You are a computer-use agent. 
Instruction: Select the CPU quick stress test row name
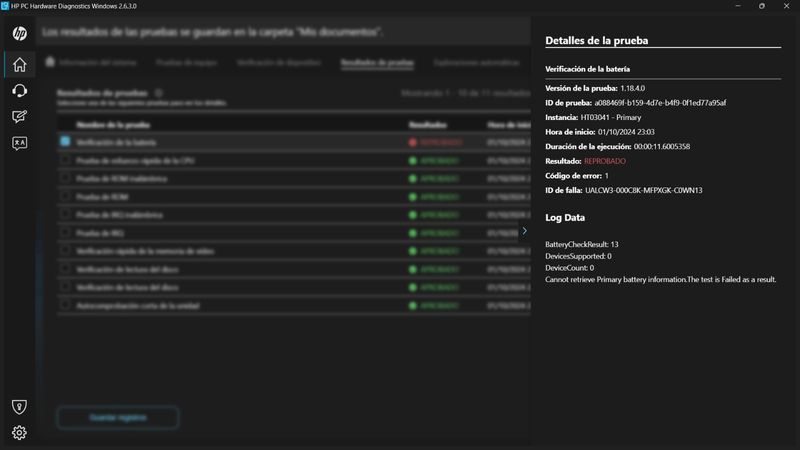click(x=135, y=161)
